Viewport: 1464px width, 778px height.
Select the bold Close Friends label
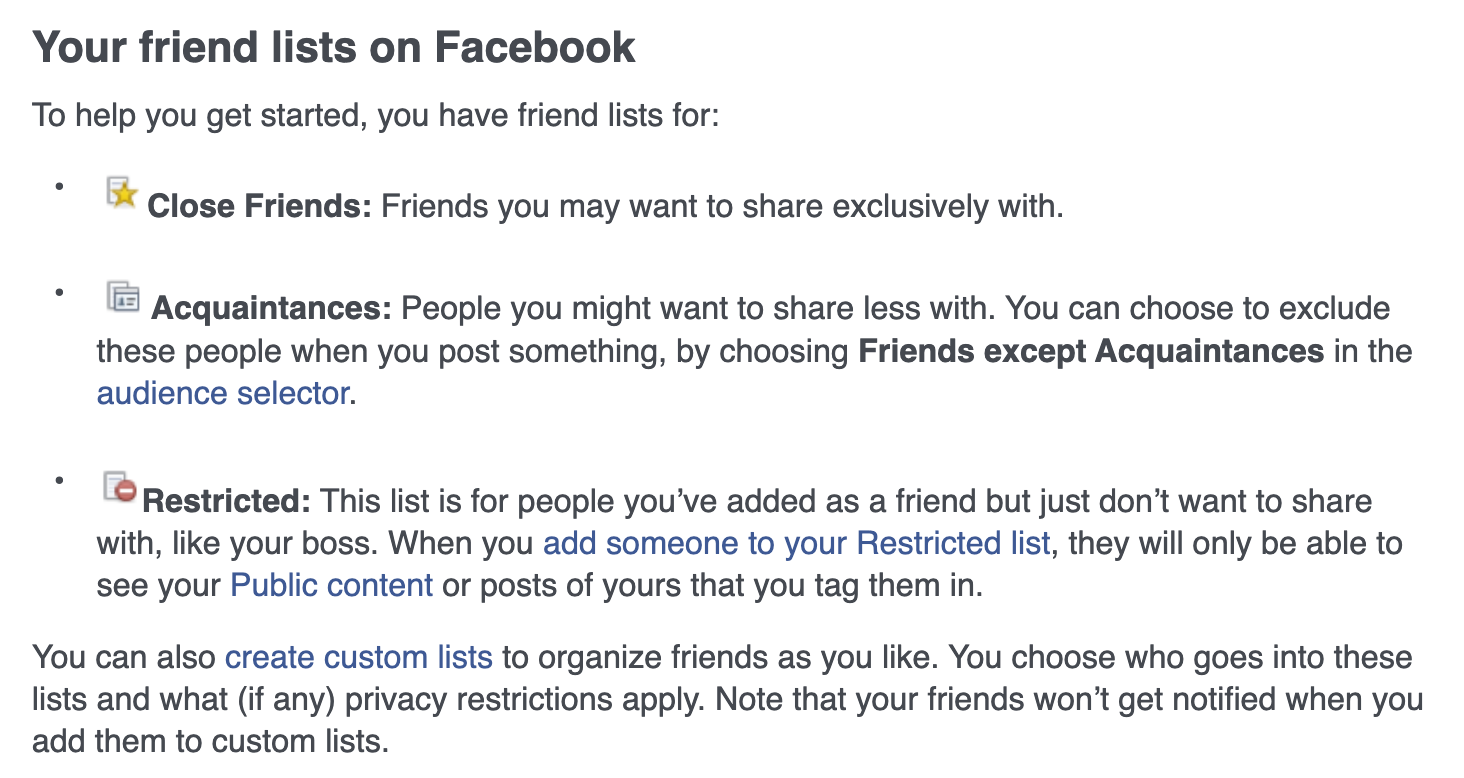259,207
